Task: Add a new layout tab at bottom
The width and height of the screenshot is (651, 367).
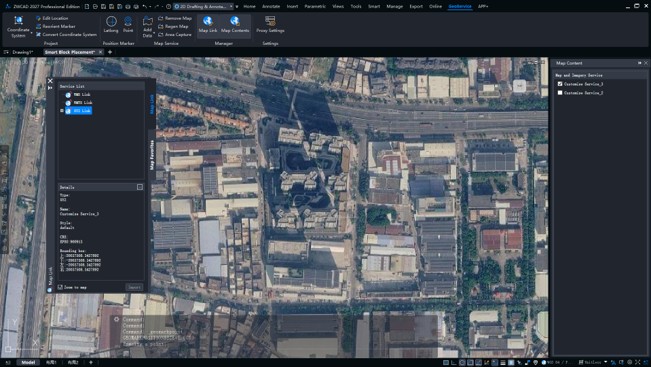Action: click(91, 362)
